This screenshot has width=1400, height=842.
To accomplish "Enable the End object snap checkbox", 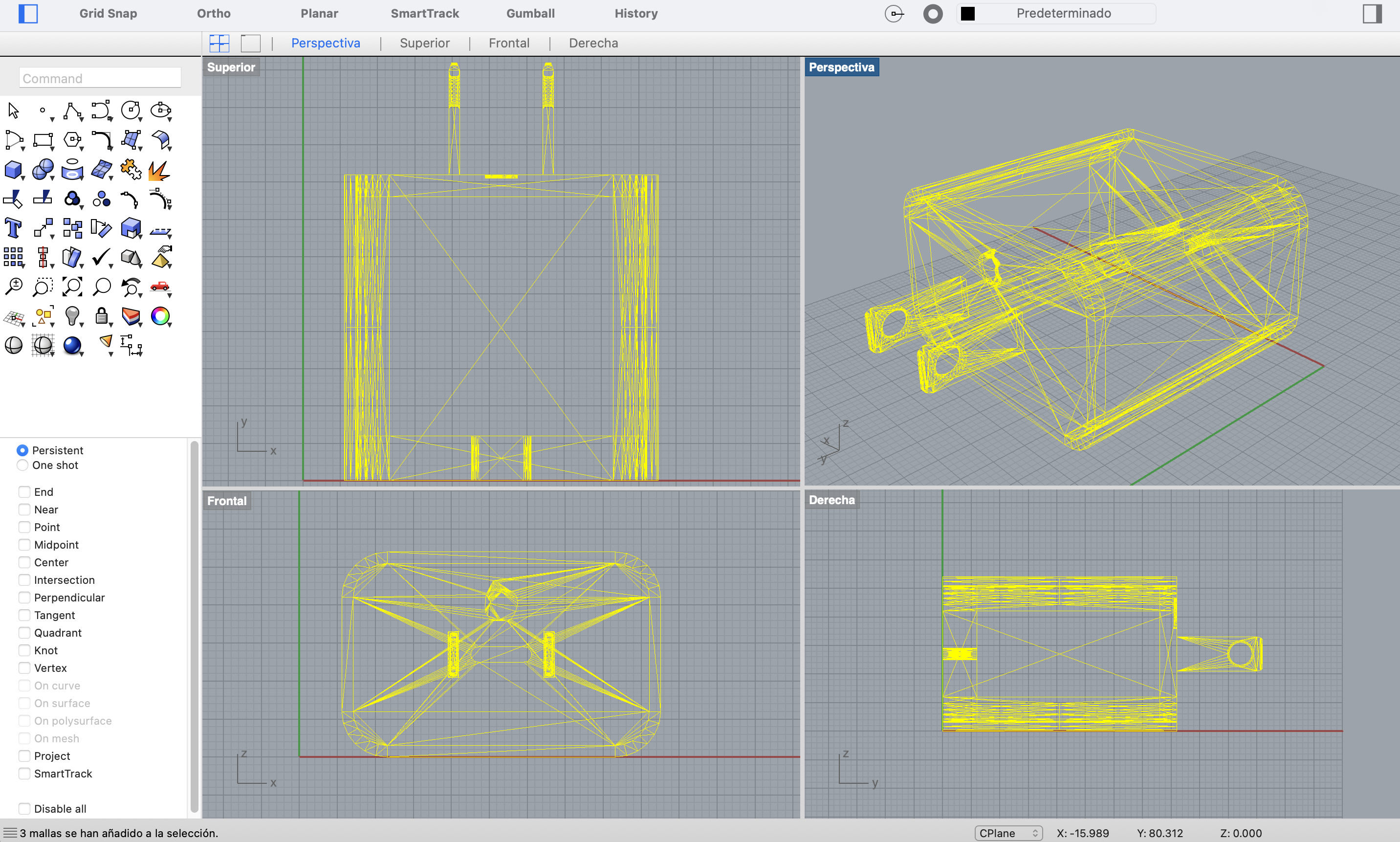I will pos(24,492).
